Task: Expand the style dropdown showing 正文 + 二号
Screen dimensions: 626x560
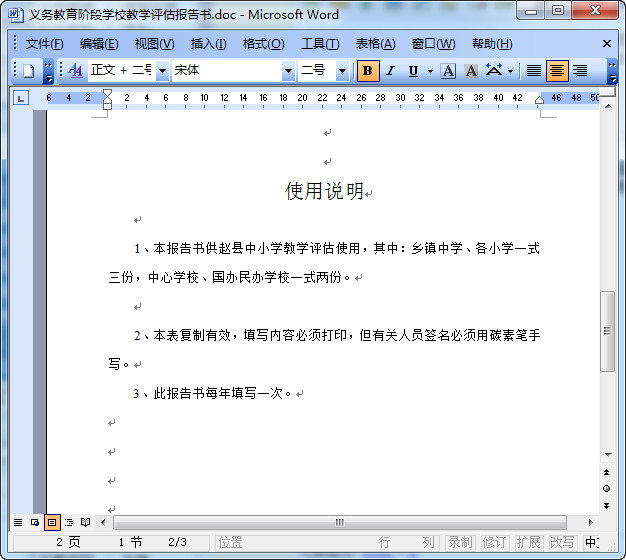Action: pos(162,71)
